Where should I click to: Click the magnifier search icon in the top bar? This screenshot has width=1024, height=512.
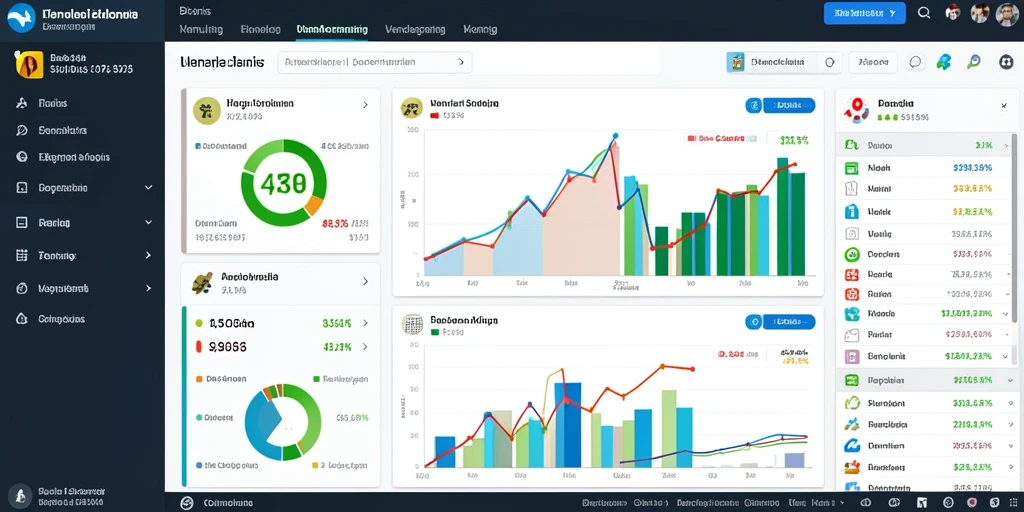pyautogui.click(x=924, y=12)
